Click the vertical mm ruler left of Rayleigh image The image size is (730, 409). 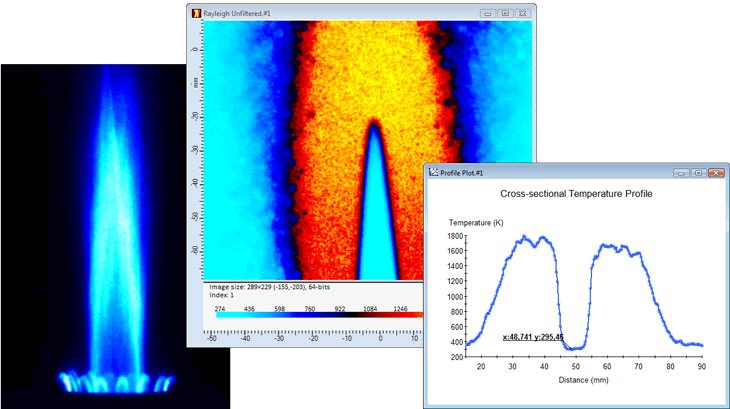[x=197, y=150]
